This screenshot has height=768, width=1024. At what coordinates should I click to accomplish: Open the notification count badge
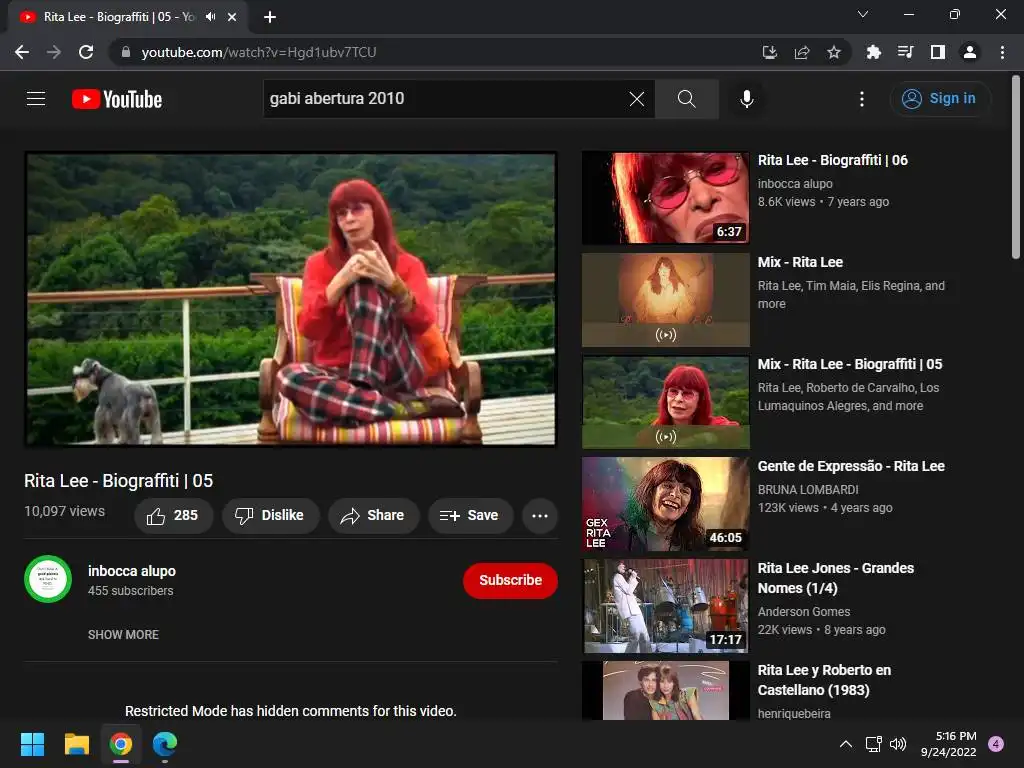click(996, 744)
